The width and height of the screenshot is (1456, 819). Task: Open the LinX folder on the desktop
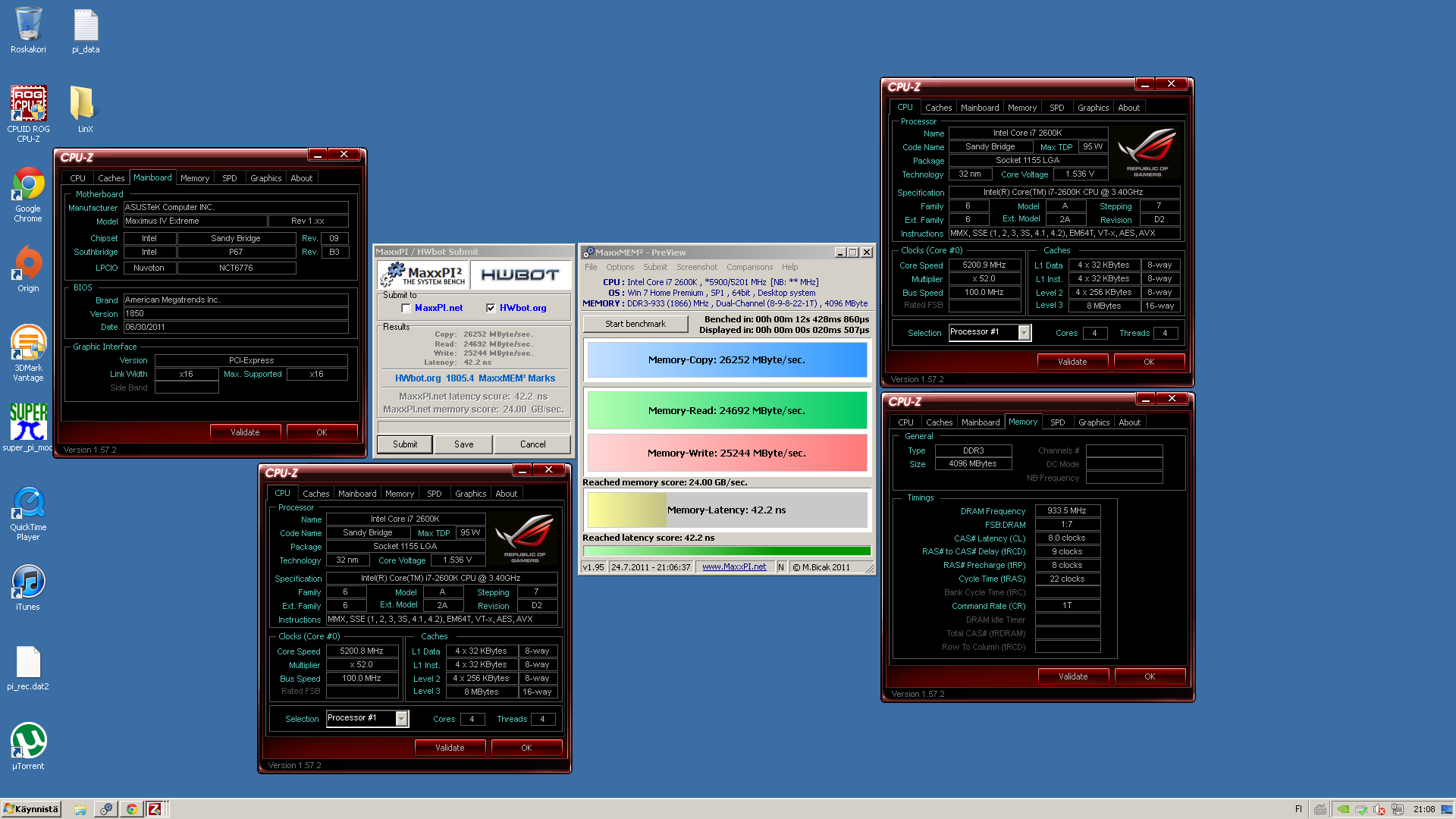click(x=85, y=108)
